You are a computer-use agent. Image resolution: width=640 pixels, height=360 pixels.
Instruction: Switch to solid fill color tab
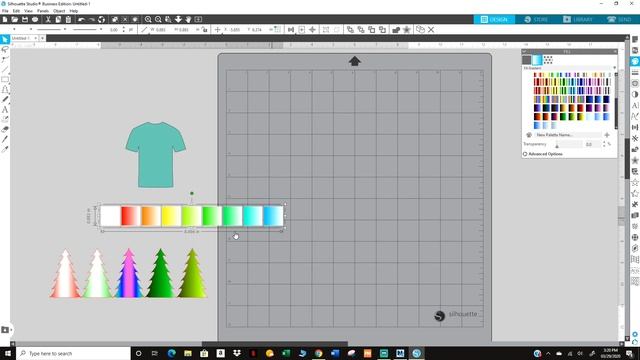[x=527, y=60]
